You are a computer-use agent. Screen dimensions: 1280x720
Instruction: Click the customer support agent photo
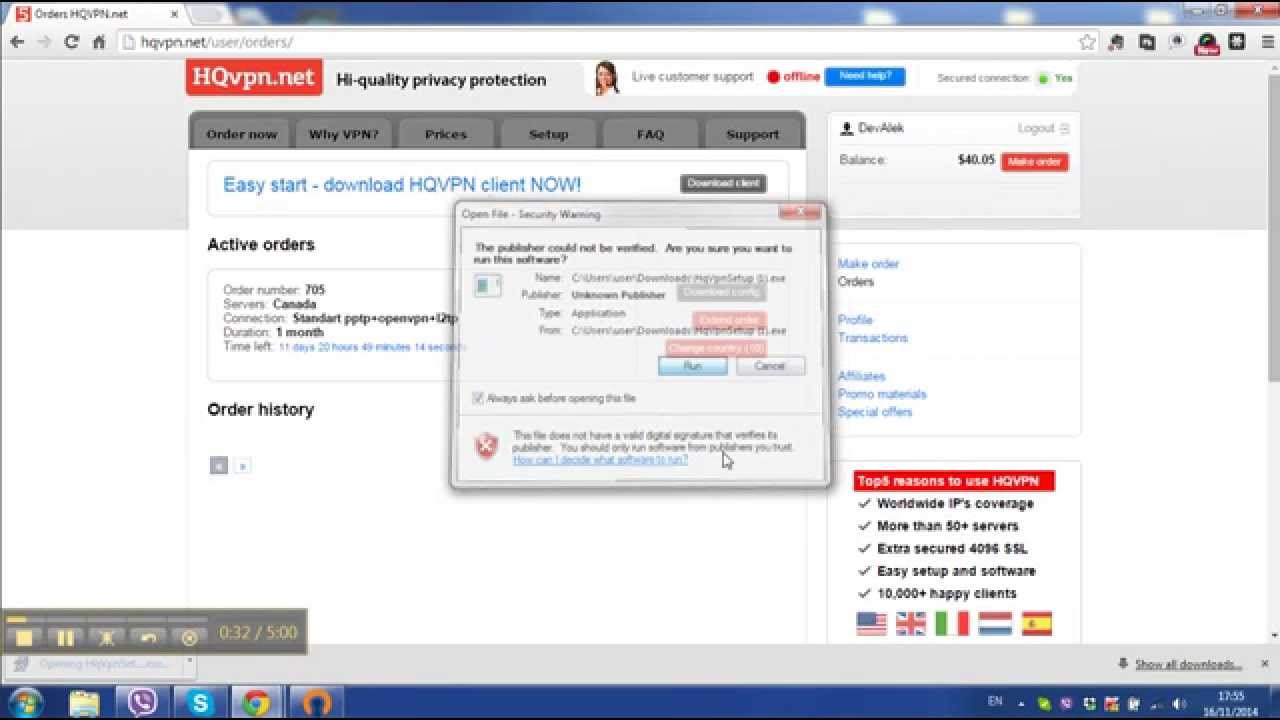606,78
